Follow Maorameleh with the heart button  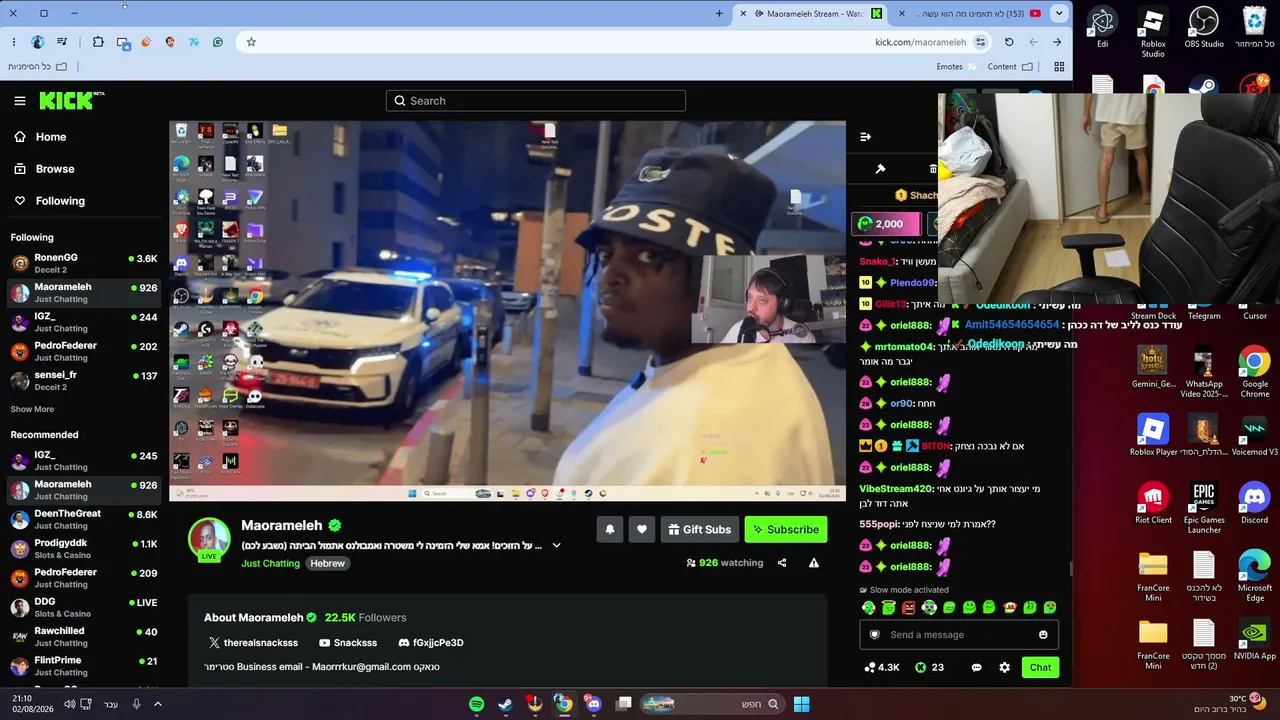(642, 529)
